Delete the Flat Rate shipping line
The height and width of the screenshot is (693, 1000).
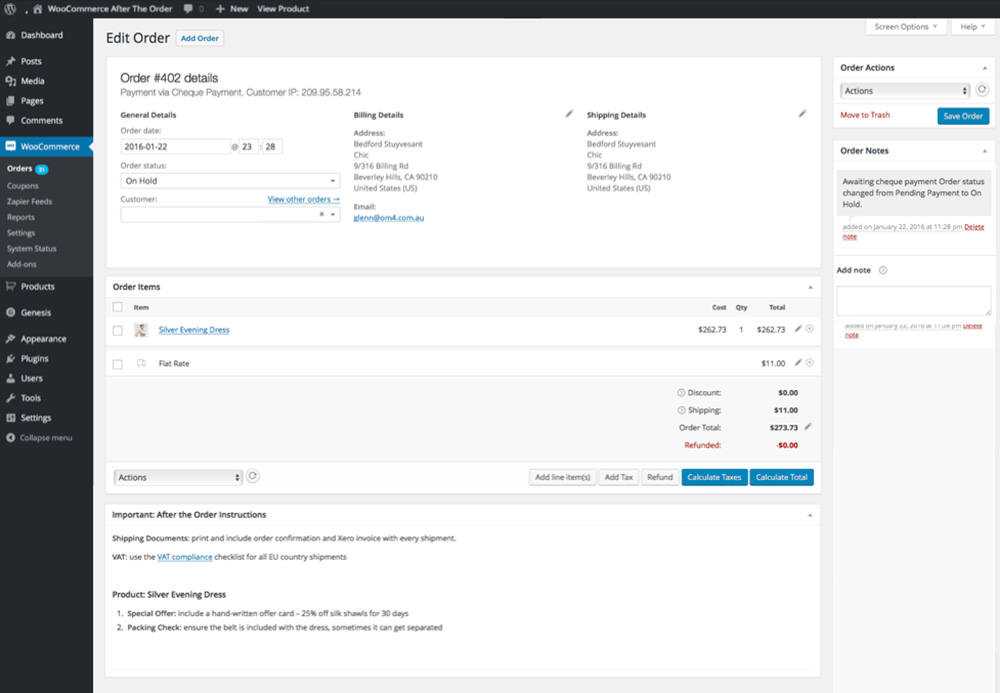pos(810,362)
